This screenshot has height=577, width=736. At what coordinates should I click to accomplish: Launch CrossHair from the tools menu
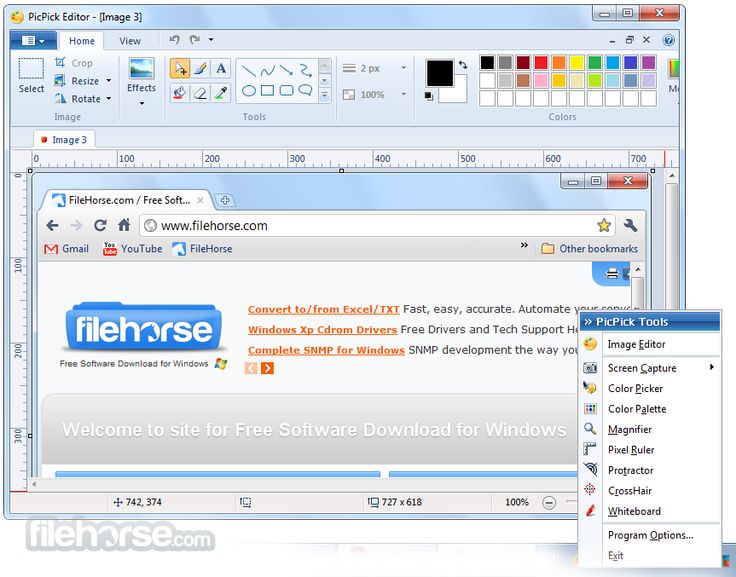pos(650,491)
